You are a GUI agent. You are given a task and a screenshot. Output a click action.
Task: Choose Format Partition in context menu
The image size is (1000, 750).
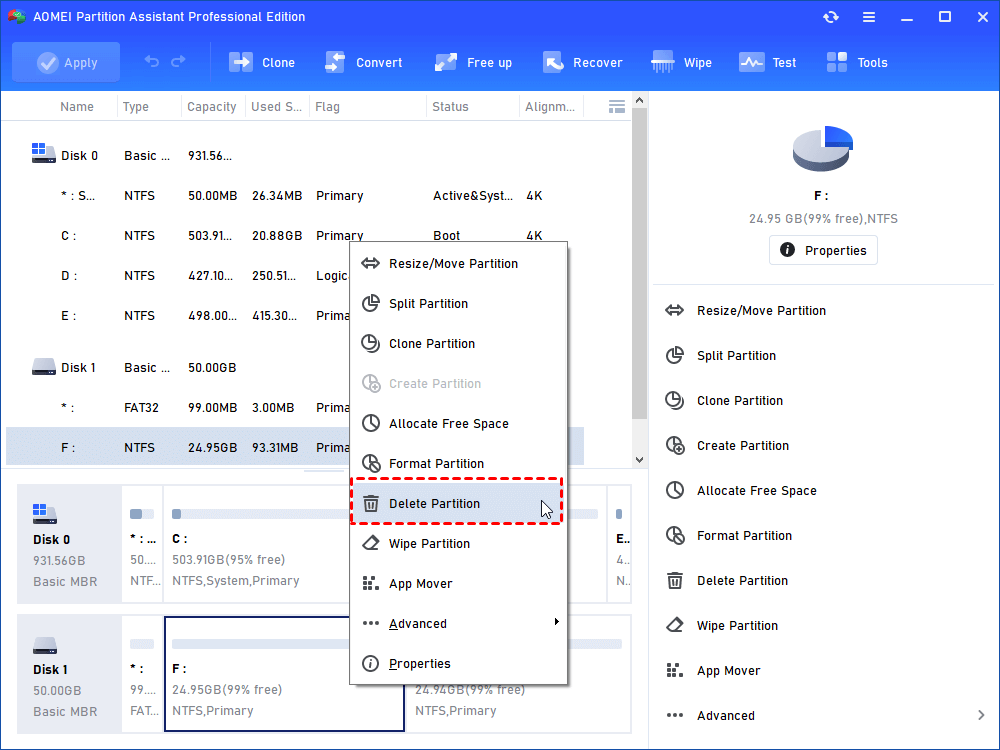(459, 464)
